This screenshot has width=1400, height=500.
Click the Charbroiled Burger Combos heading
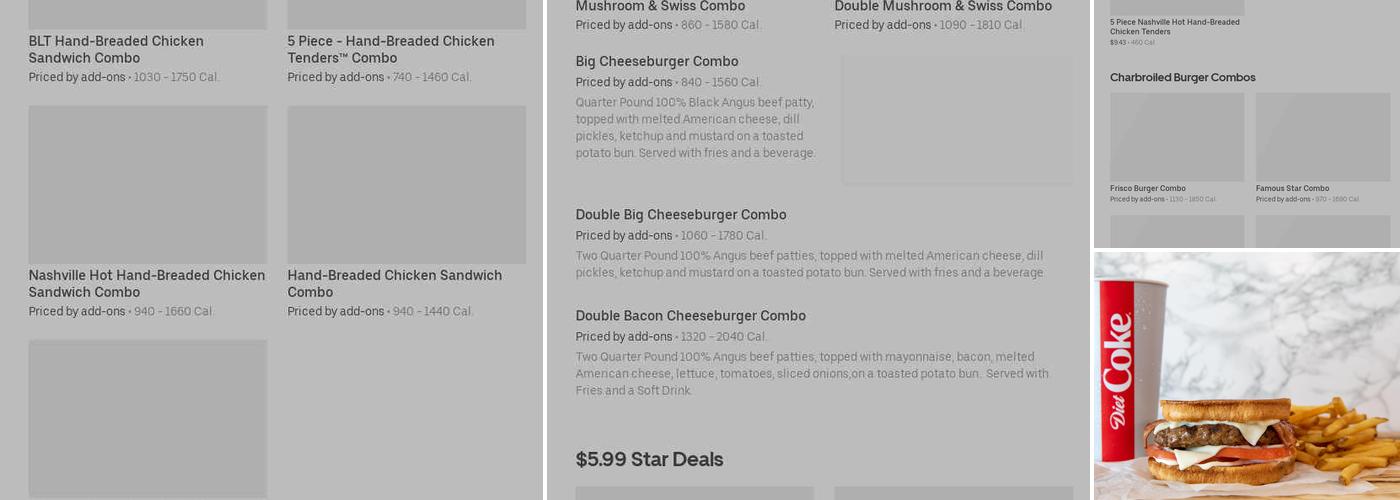[1182, 77]
